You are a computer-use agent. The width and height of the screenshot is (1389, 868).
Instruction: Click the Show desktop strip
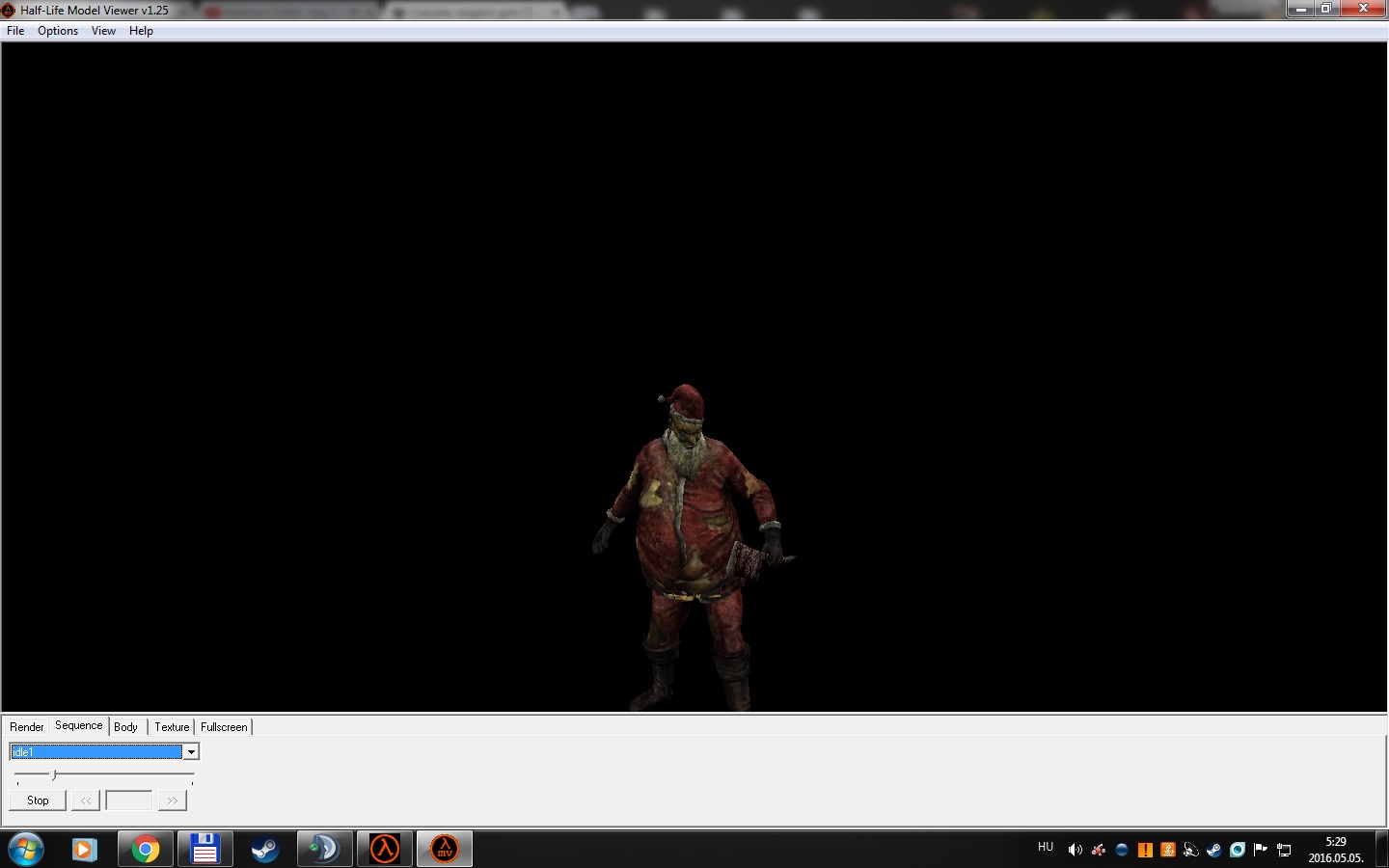[1382, 850]
